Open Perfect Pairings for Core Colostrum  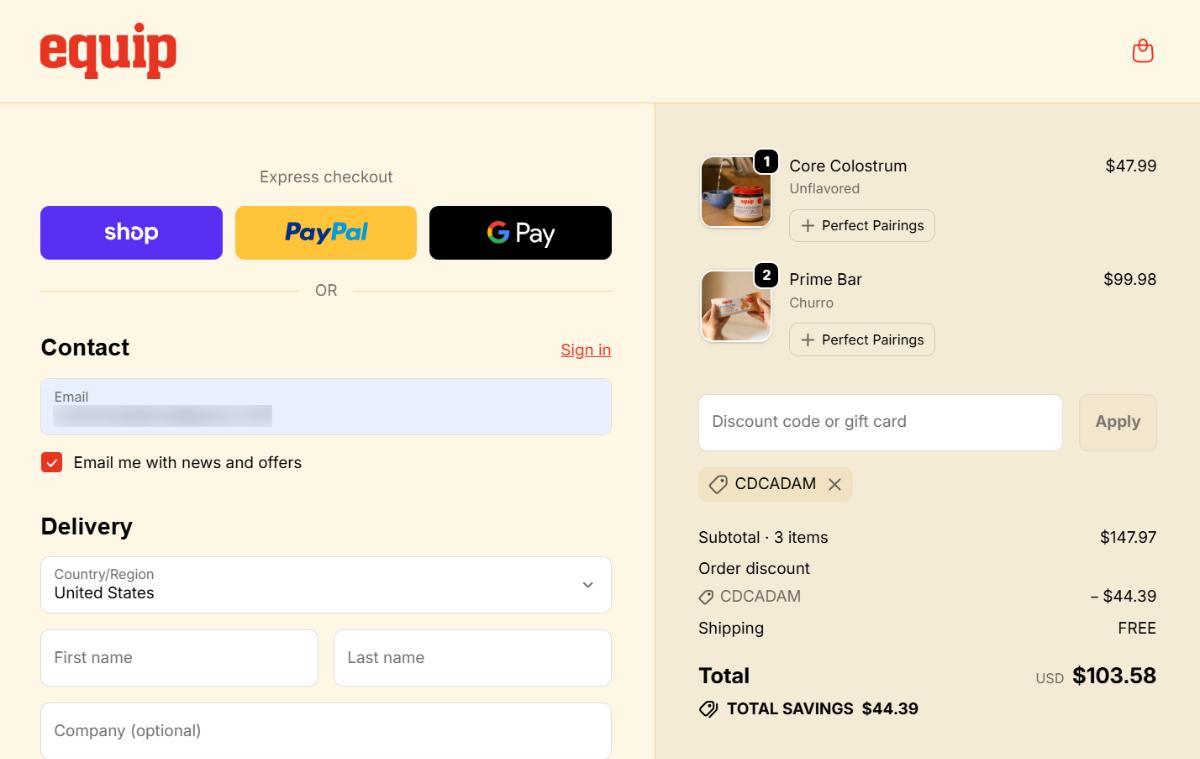[862, 226]
